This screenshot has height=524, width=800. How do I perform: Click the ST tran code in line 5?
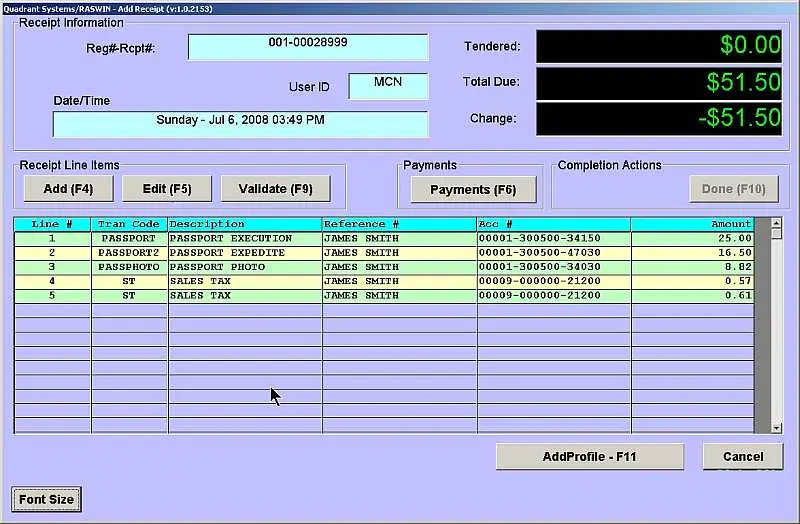pyautogui.click(x=129, y=296)
